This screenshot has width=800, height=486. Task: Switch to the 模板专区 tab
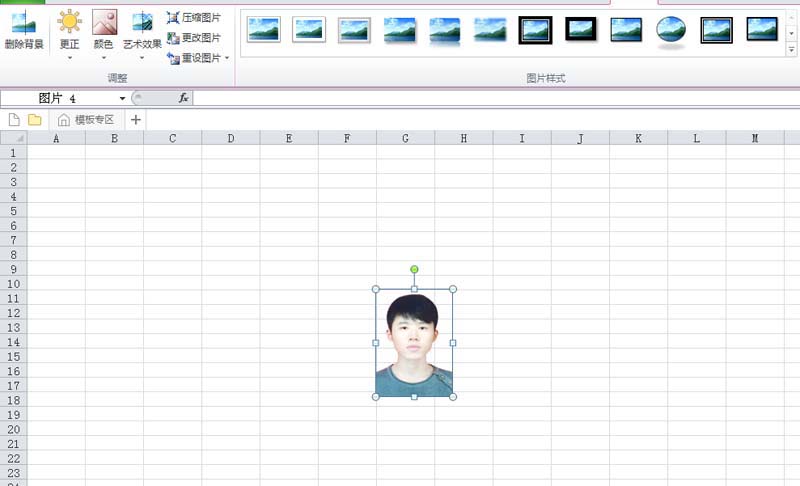coord(87,120)
